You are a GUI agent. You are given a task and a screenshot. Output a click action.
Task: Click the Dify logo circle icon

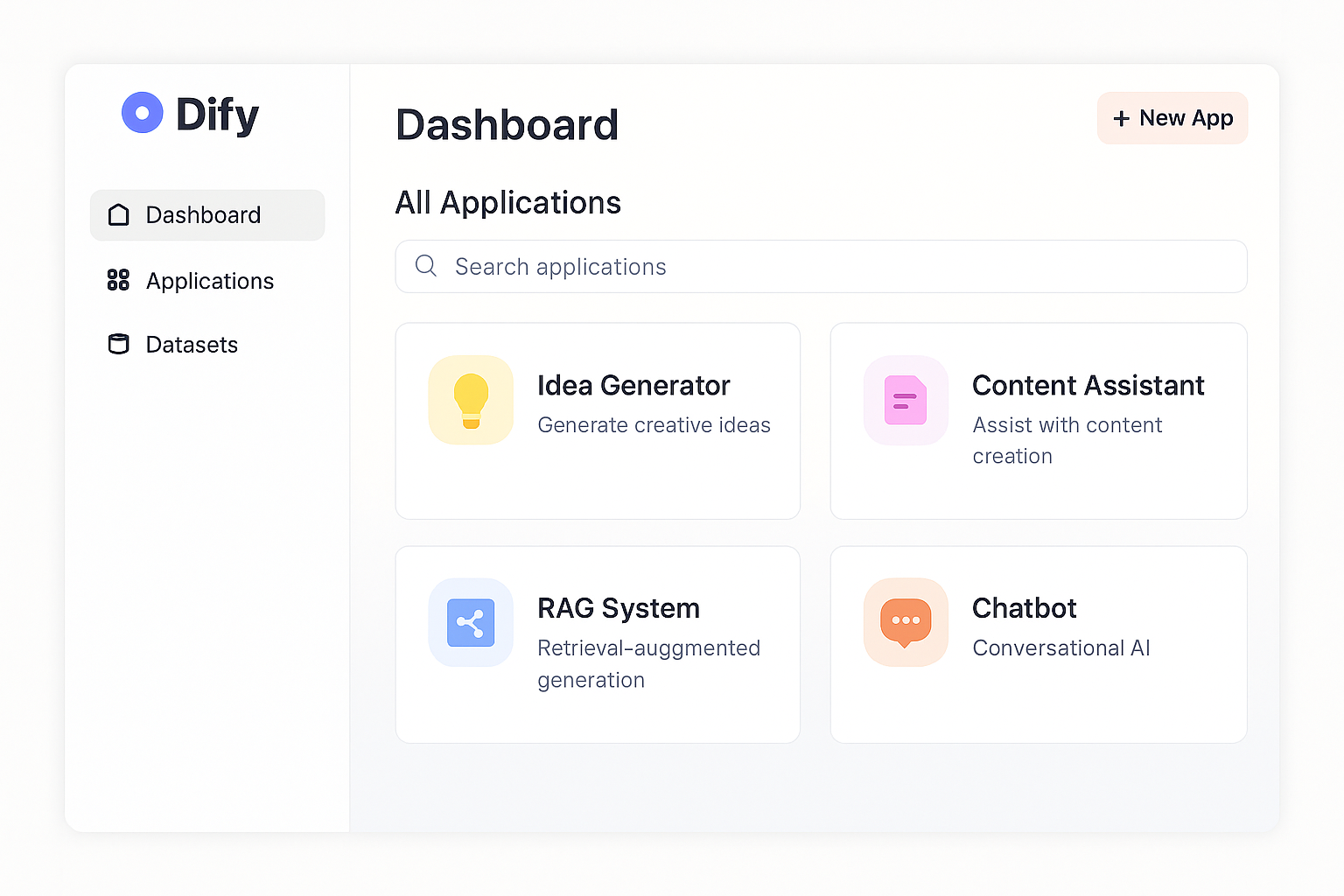click(x=142, y=113)
